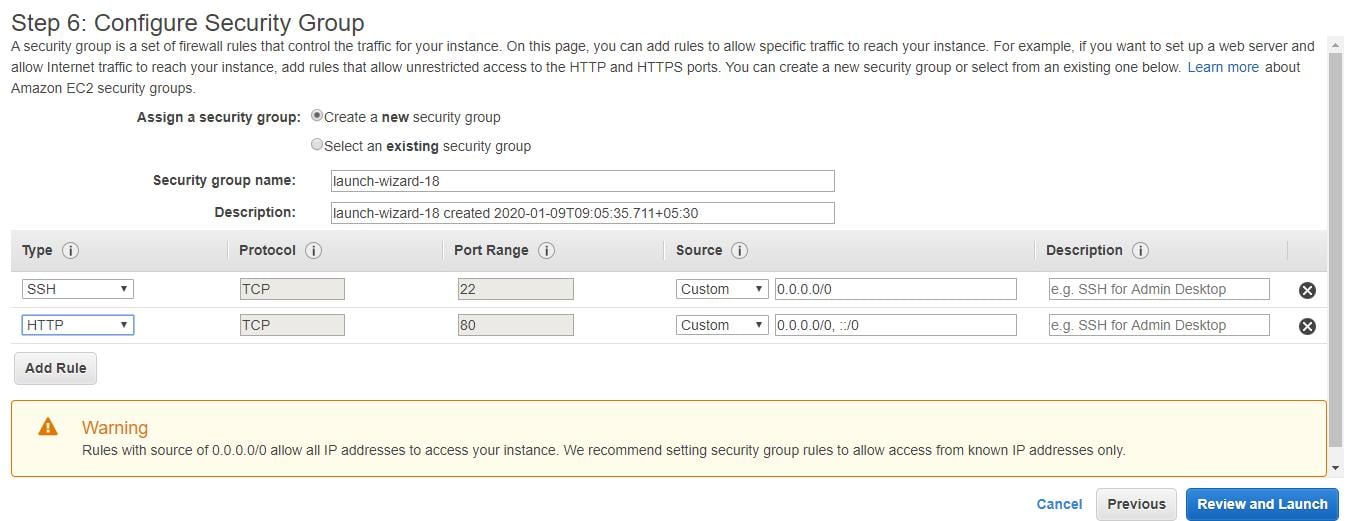Click port range 80 field
This screenshot has height=521, width=1347.
(515, 325)
